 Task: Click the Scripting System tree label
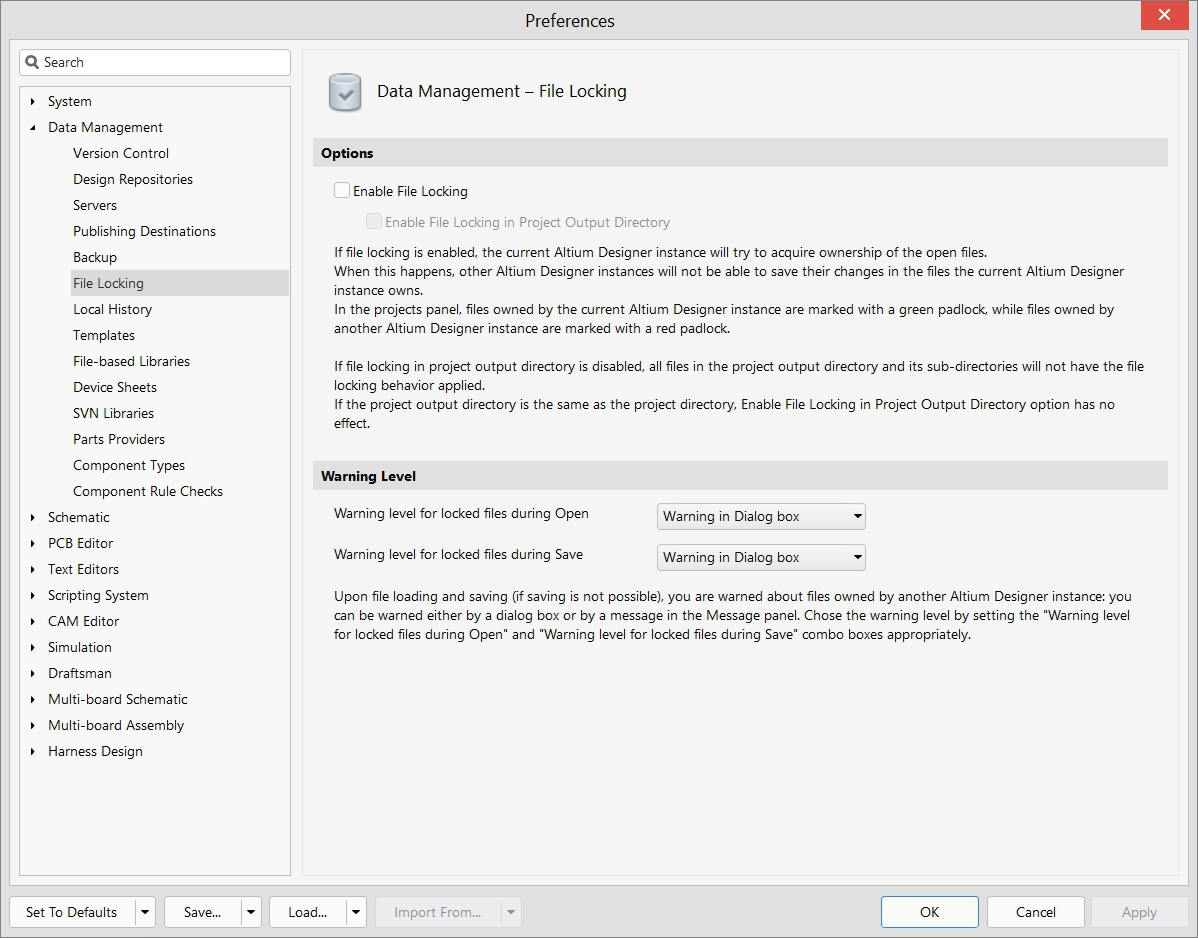coord(98,595)
